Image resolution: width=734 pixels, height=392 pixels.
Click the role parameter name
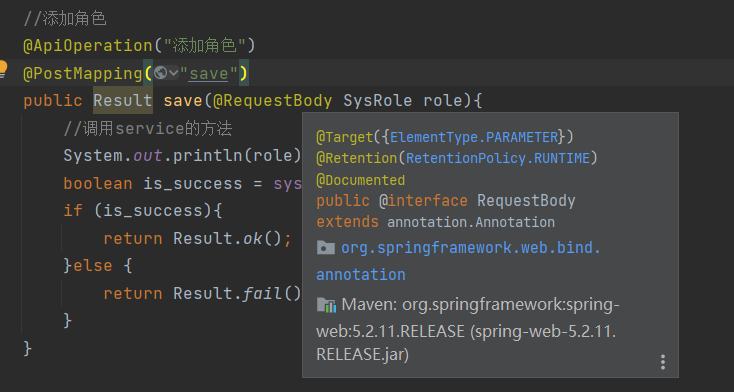click(443, 100)
